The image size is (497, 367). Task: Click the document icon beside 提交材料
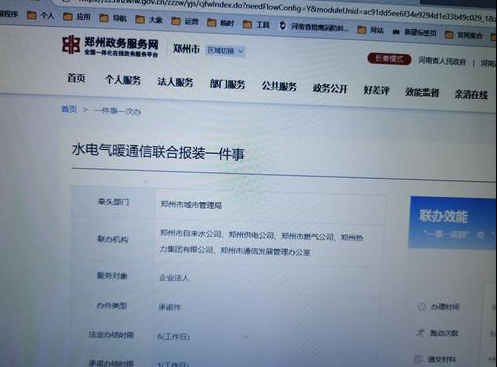pos(418,359)
